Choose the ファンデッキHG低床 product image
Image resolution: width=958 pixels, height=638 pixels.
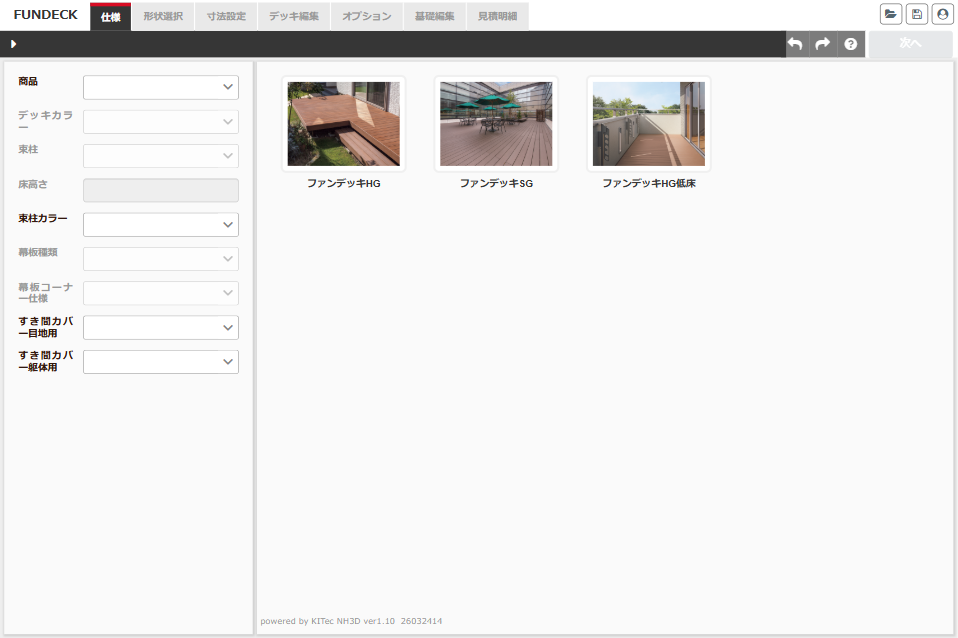click(648, 124)
